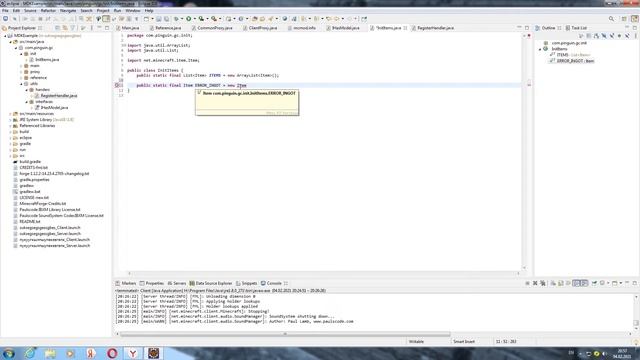The image size is (640, 360).
Task: Open file explorer folder icon in taskbar
Action: point(50,353)
